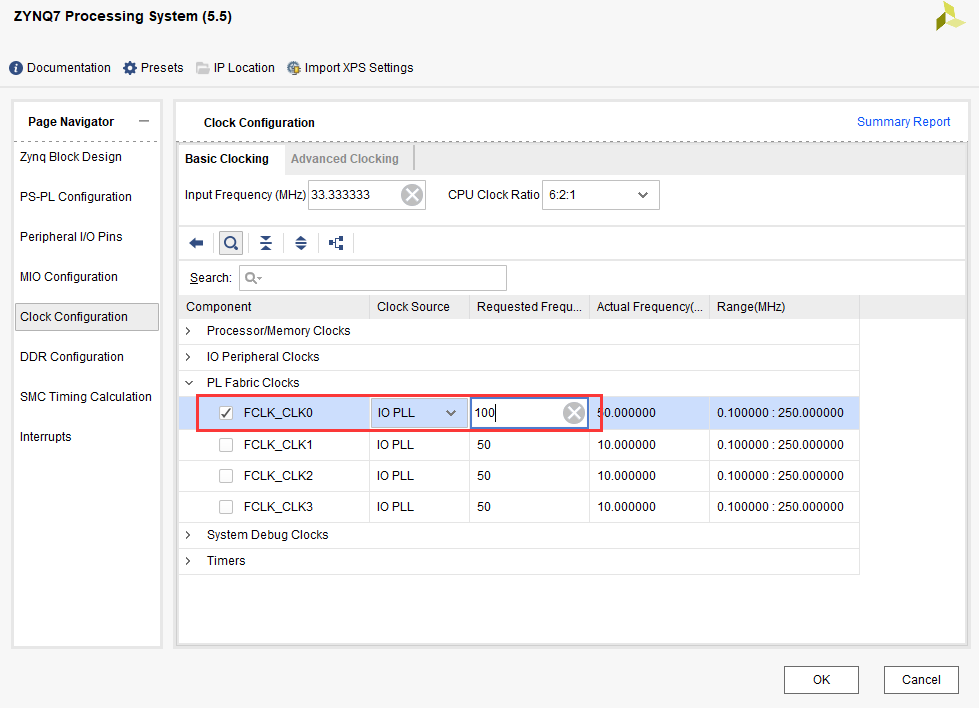Enable the FCLK_CLK3 checkbox
Screen dimensions: 979x708
226,506
